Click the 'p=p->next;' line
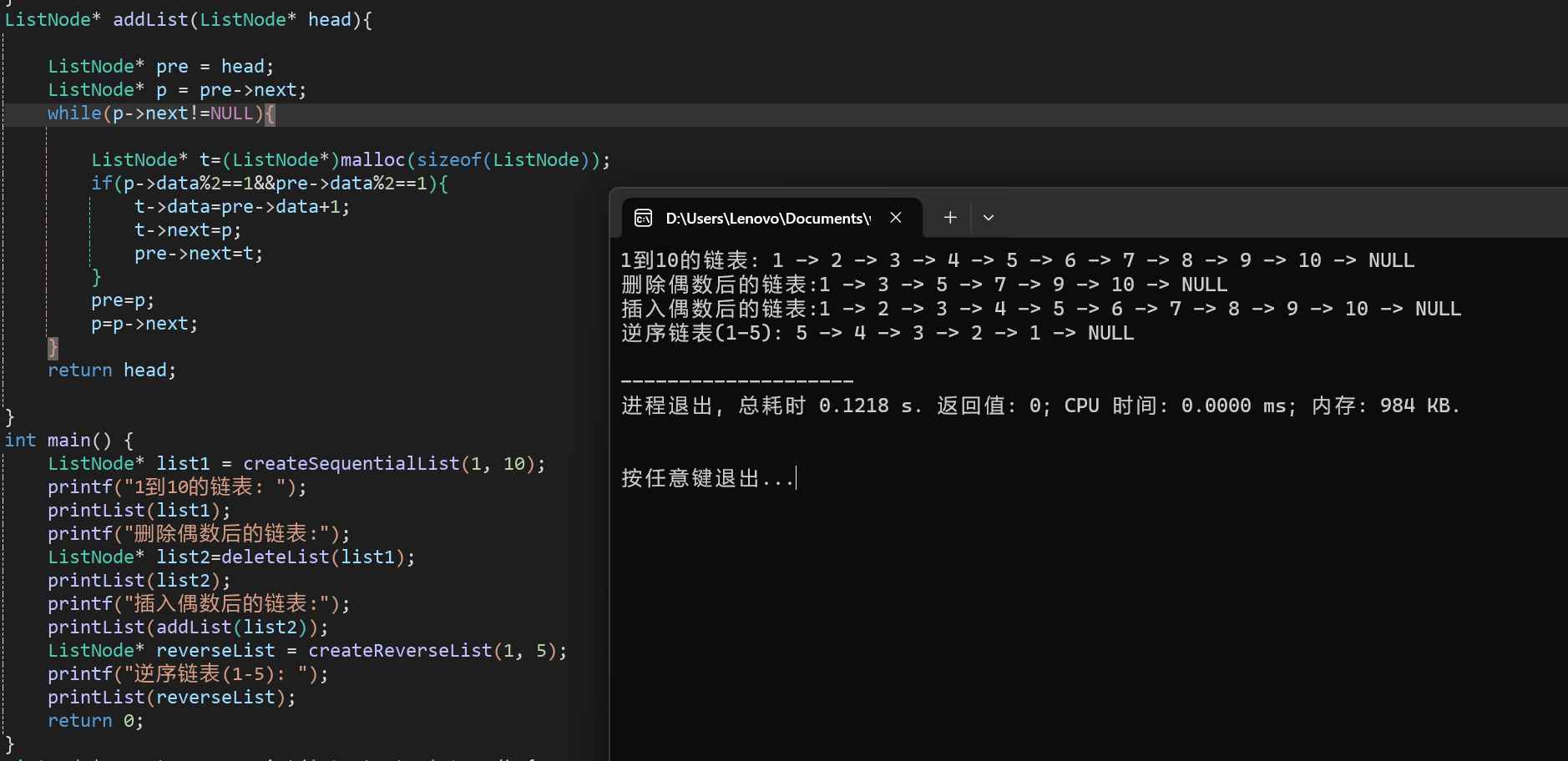The width and height of the screenshot is (1568, 761). click(144, 324)
